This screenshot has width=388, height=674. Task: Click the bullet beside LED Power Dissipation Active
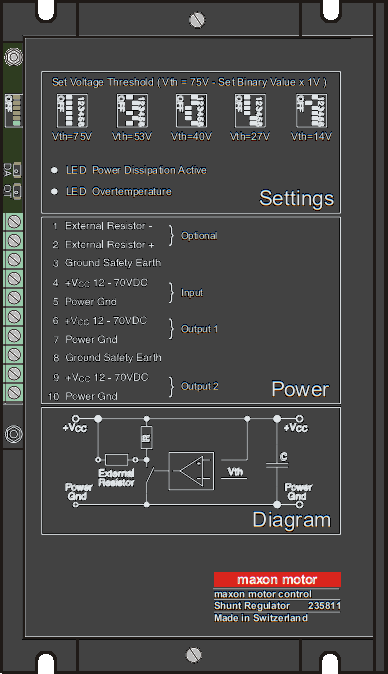pyautogui.click(x=54, y=170)
